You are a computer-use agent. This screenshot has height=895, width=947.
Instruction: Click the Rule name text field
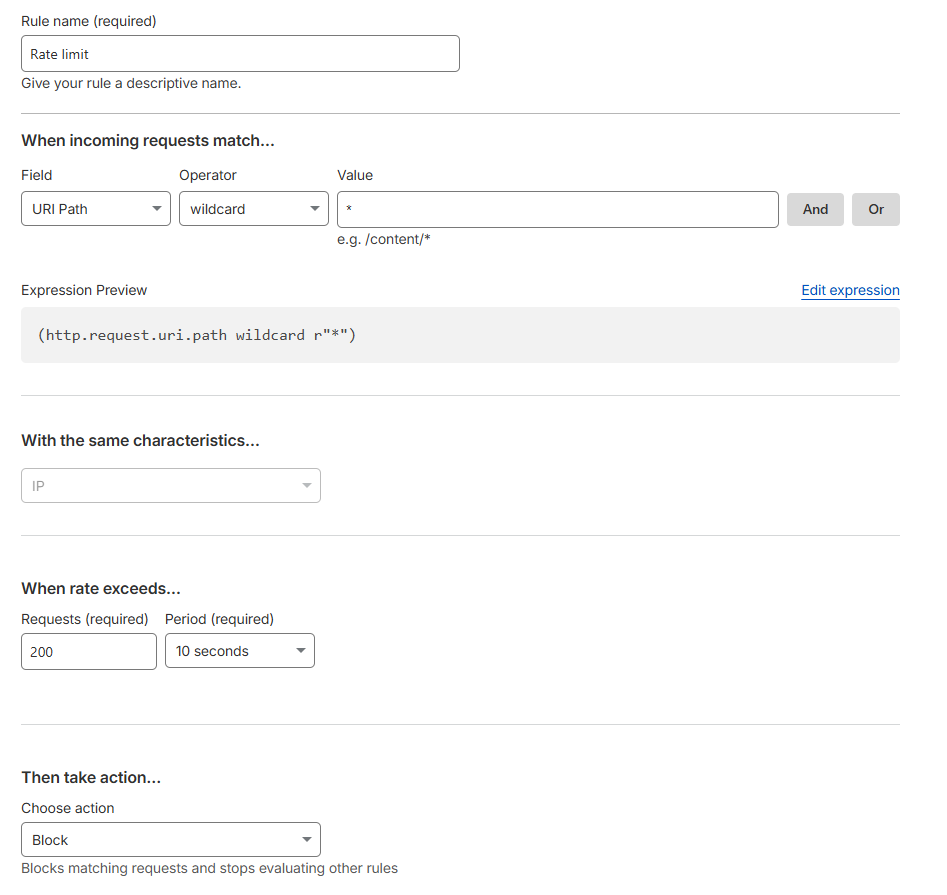(240, 54)
